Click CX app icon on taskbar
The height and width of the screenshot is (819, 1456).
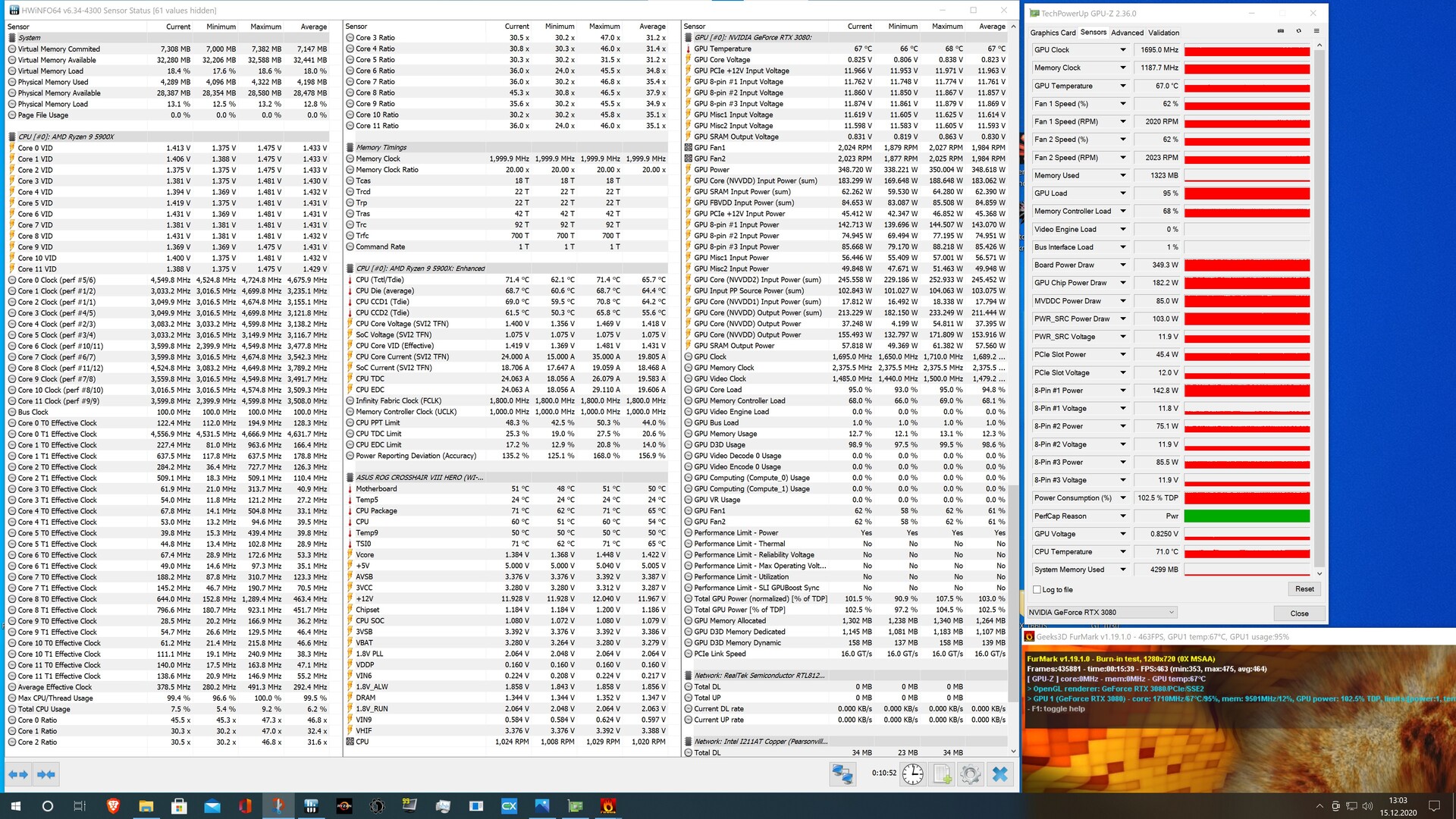point(509,806)
